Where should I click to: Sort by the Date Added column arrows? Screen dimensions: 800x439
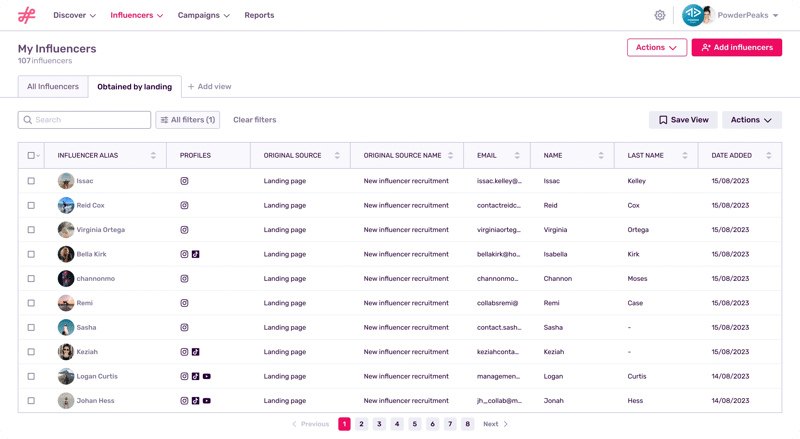(x=768, y=156)
